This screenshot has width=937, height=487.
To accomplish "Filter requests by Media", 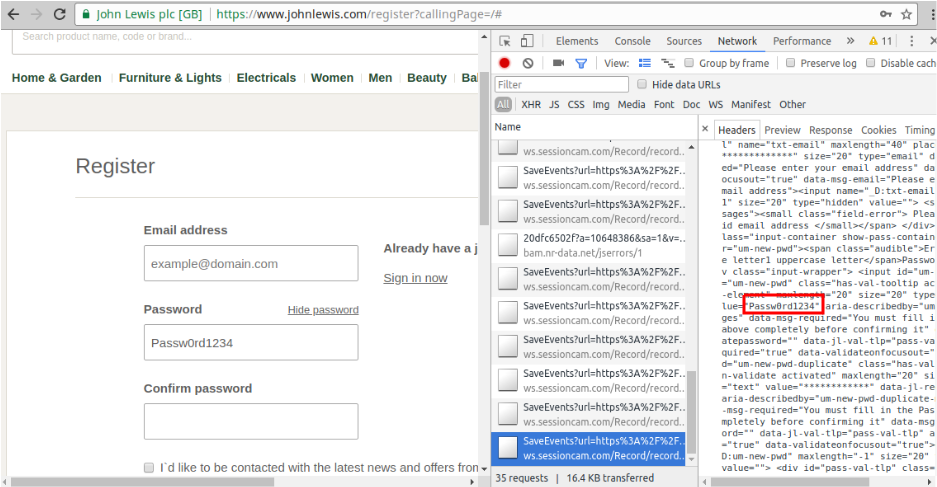I will click(x=632, y=105).
